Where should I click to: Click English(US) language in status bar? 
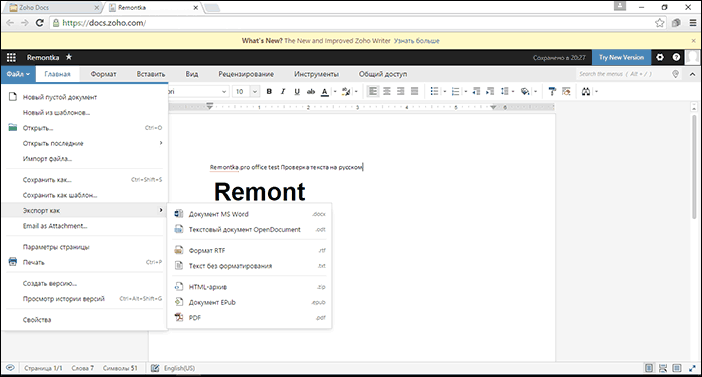pyautogui.click(x=179, y=368)
